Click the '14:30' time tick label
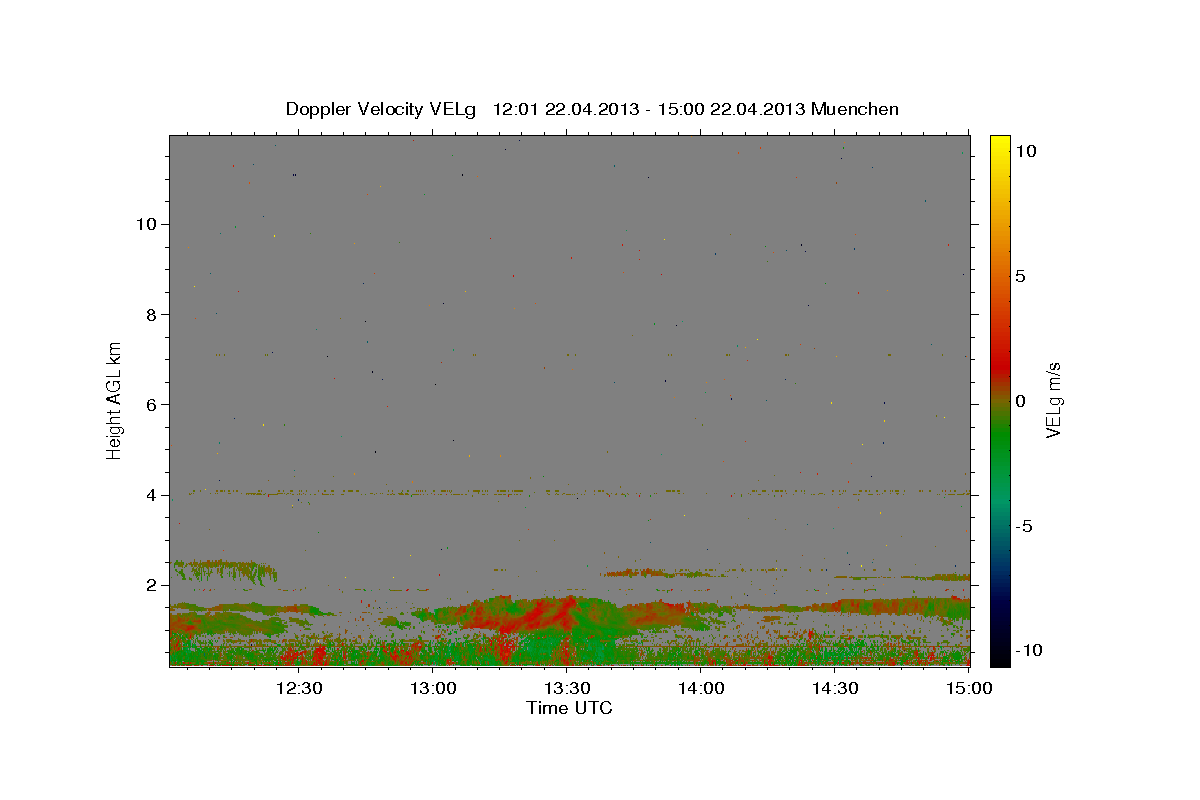The width and height of the screenshot is (1200, 800). coord(836,688)
